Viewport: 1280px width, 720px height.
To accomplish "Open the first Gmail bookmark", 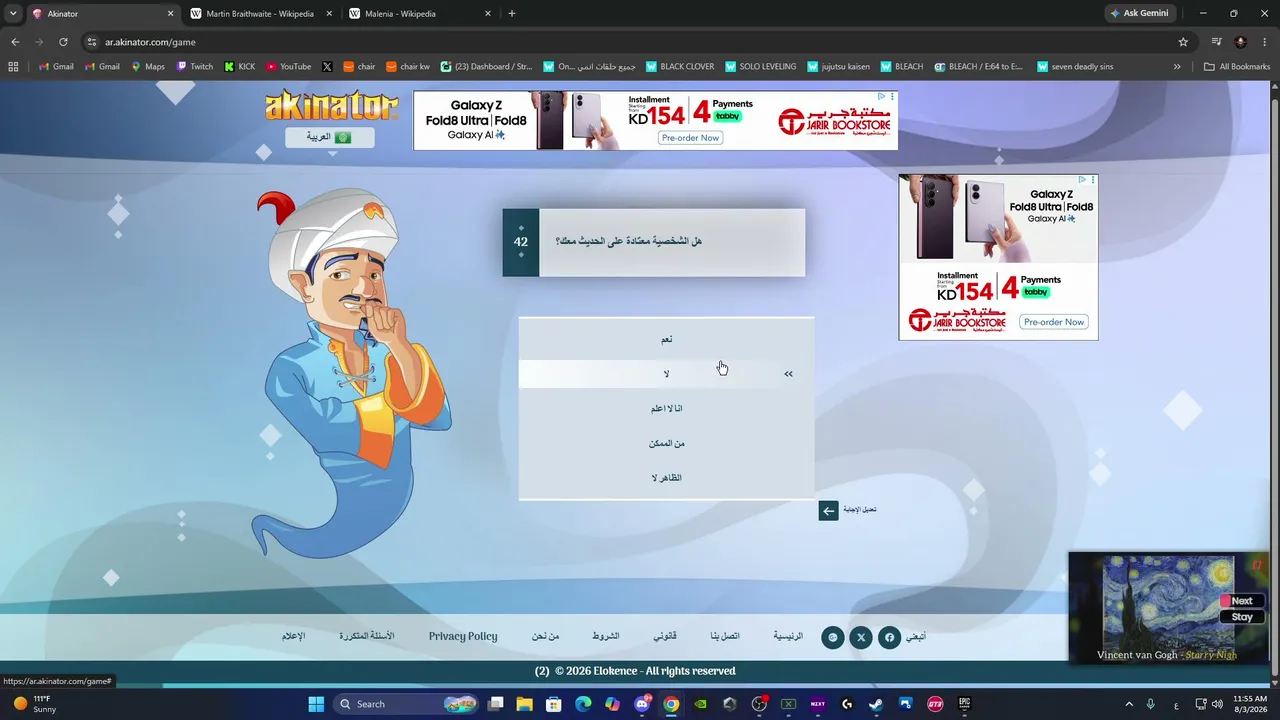I will 56,67.
